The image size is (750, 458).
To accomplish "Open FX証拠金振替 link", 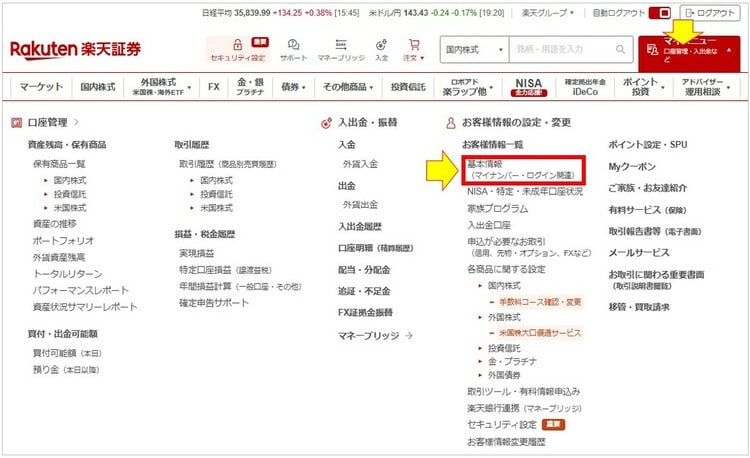I will (365, 313).
